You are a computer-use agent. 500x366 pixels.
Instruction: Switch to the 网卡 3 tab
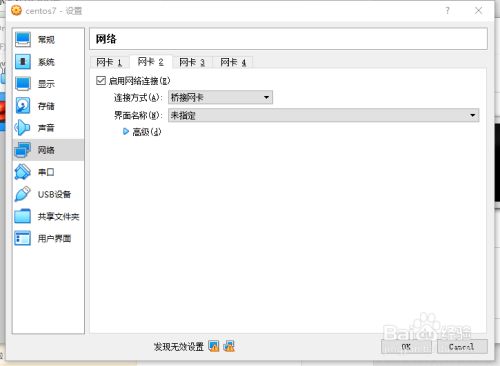point(192,62)
